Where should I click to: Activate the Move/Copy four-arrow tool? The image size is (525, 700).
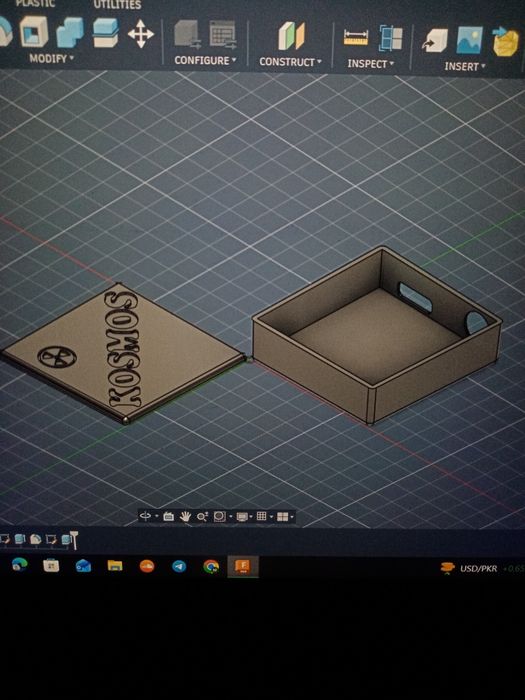[x=141, y=33]
